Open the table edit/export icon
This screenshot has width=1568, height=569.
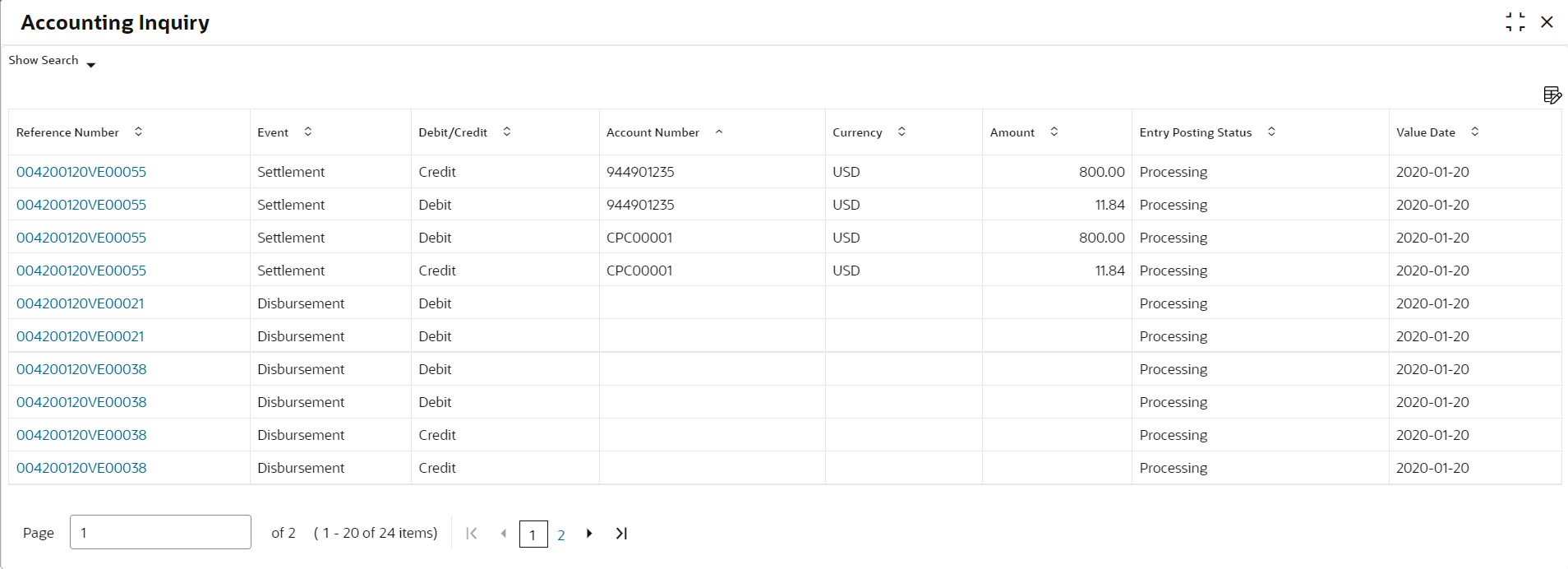[1552, 95]
